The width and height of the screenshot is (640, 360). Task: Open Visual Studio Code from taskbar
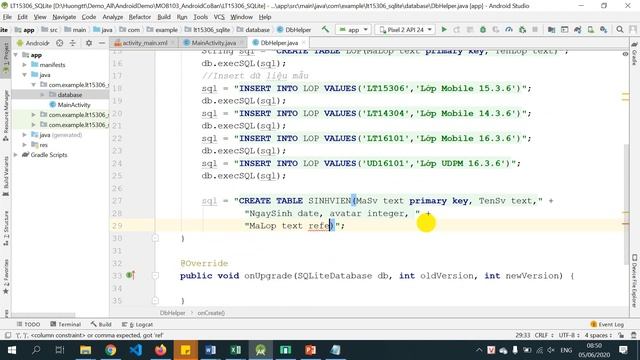click(x=136, y=350)
